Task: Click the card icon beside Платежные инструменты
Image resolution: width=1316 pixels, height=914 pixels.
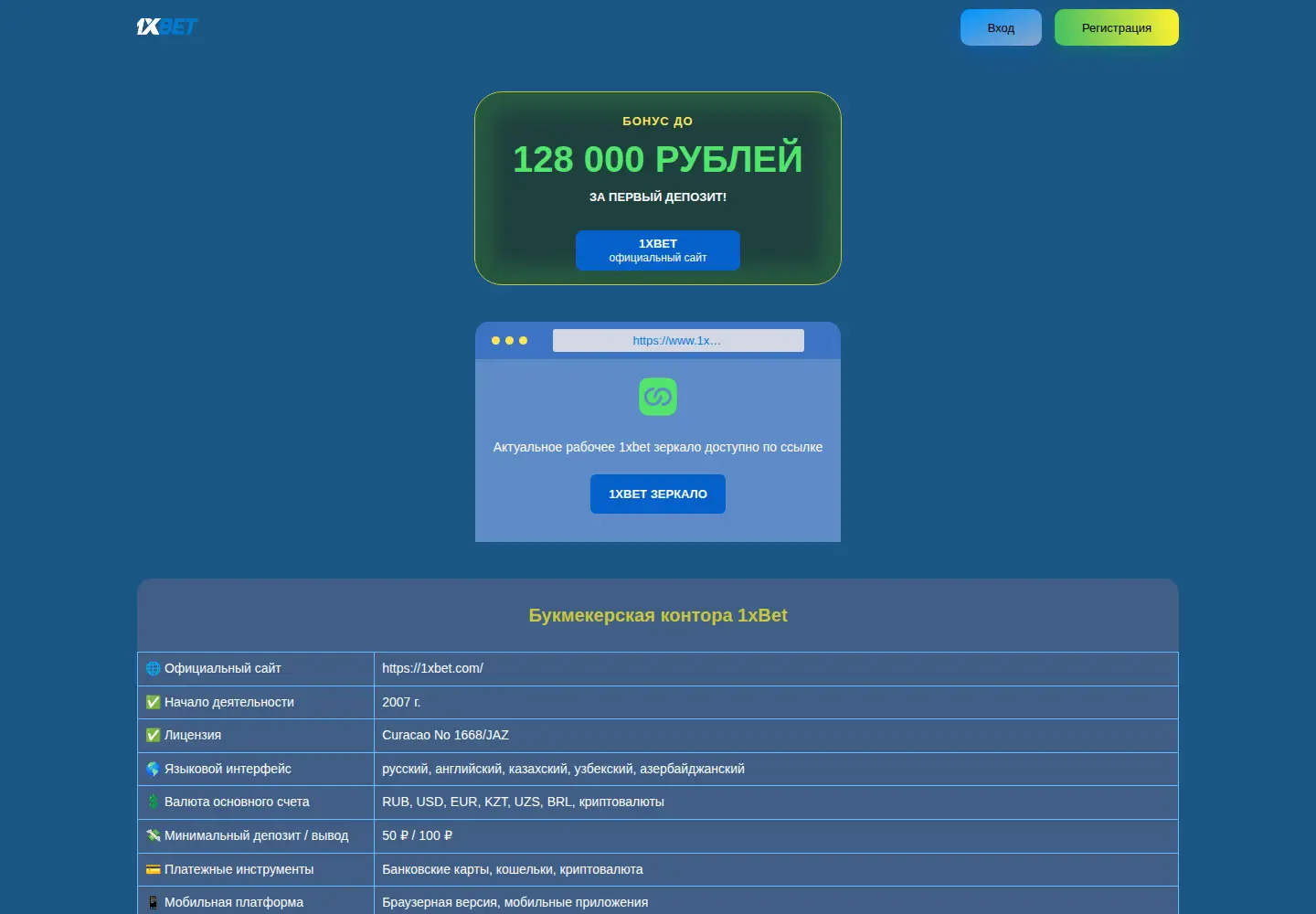Action: pyautogui.click(x=154, y=869)
